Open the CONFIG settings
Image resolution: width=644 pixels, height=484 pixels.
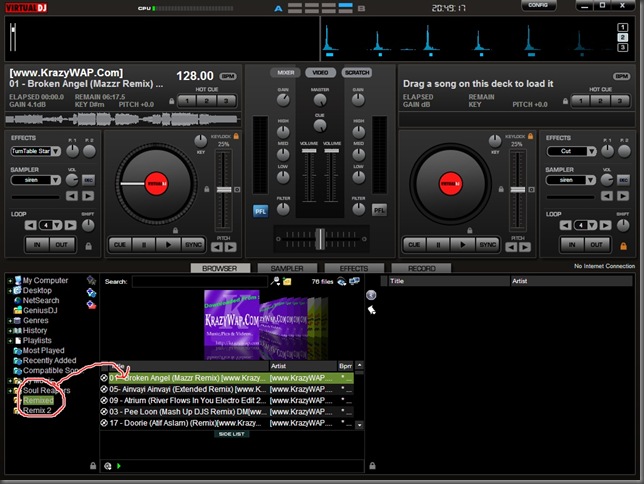coord(538,5)
